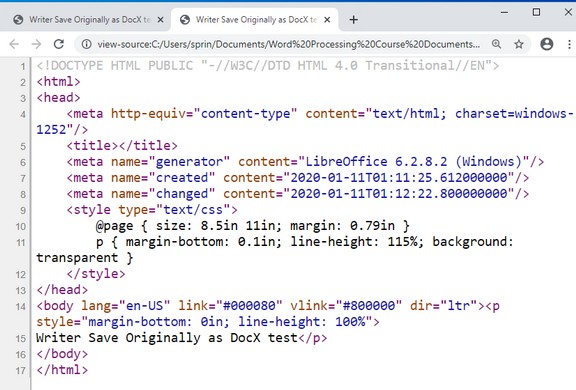Go back with the browser back arrow
Viewport: 576px width, 390px height.
(x=14, y=44)
